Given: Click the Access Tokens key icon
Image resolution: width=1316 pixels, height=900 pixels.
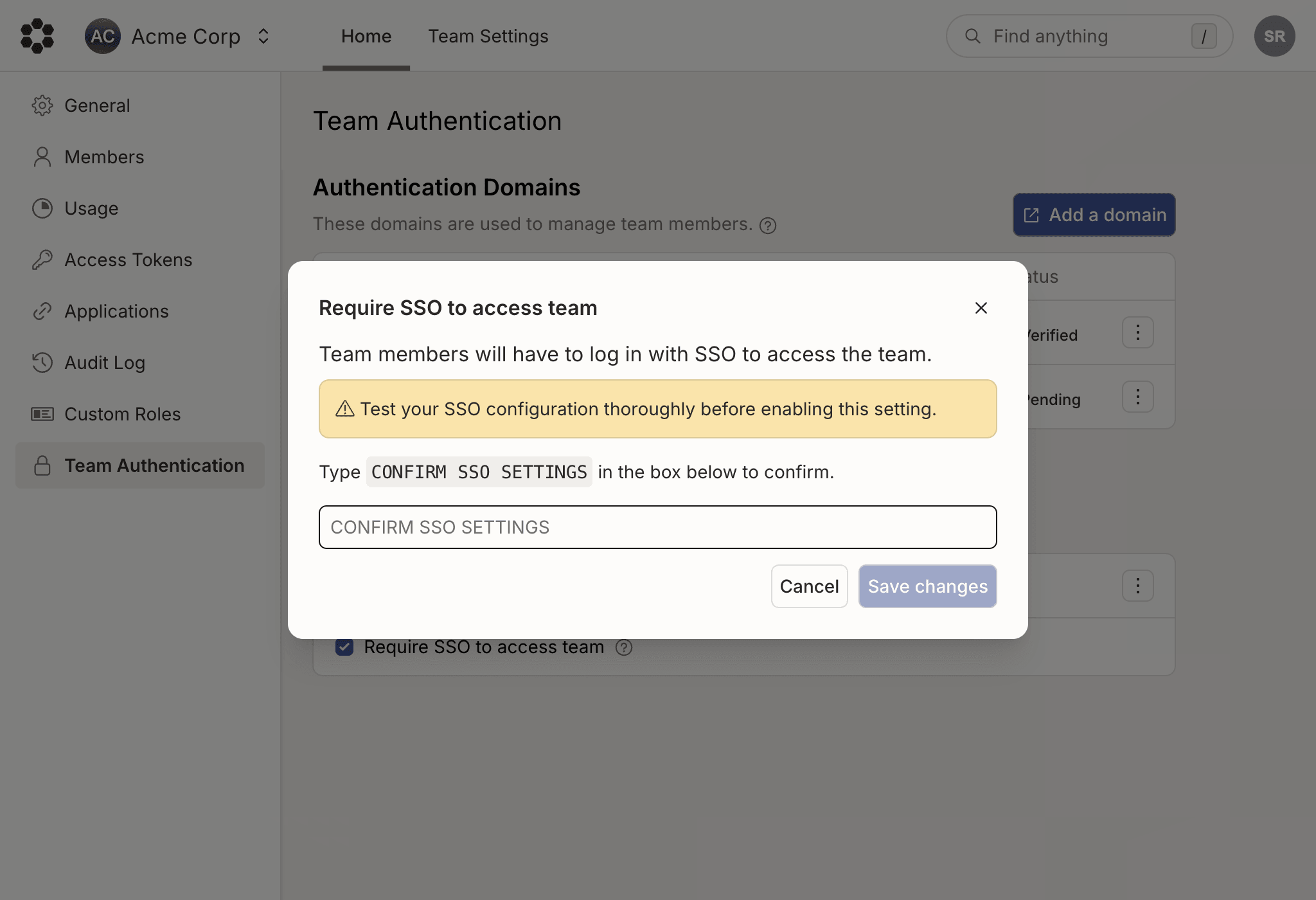Looking at the screenshot, I should click(x=42, y=260).
